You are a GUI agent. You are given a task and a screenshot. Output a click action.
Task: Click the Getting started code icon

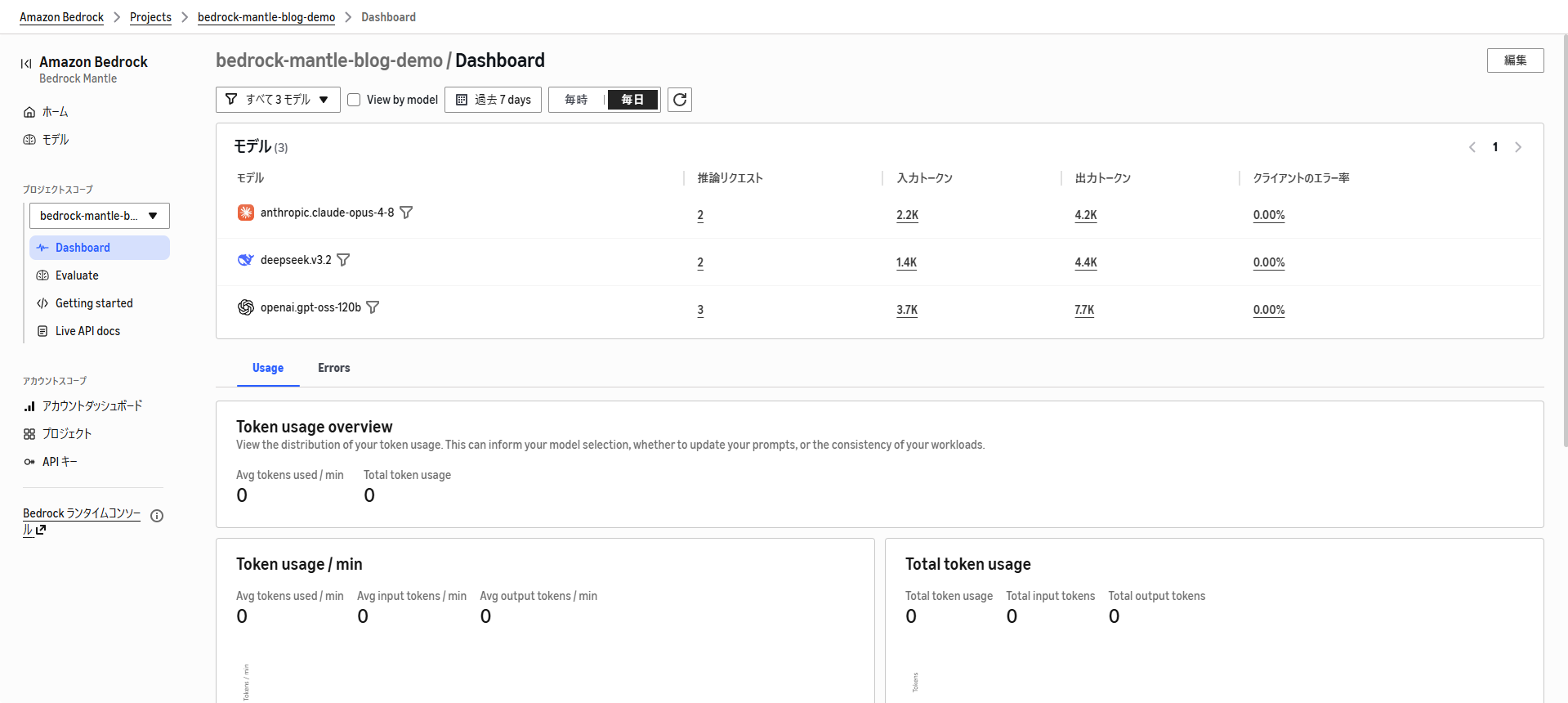tap(42, 303)
